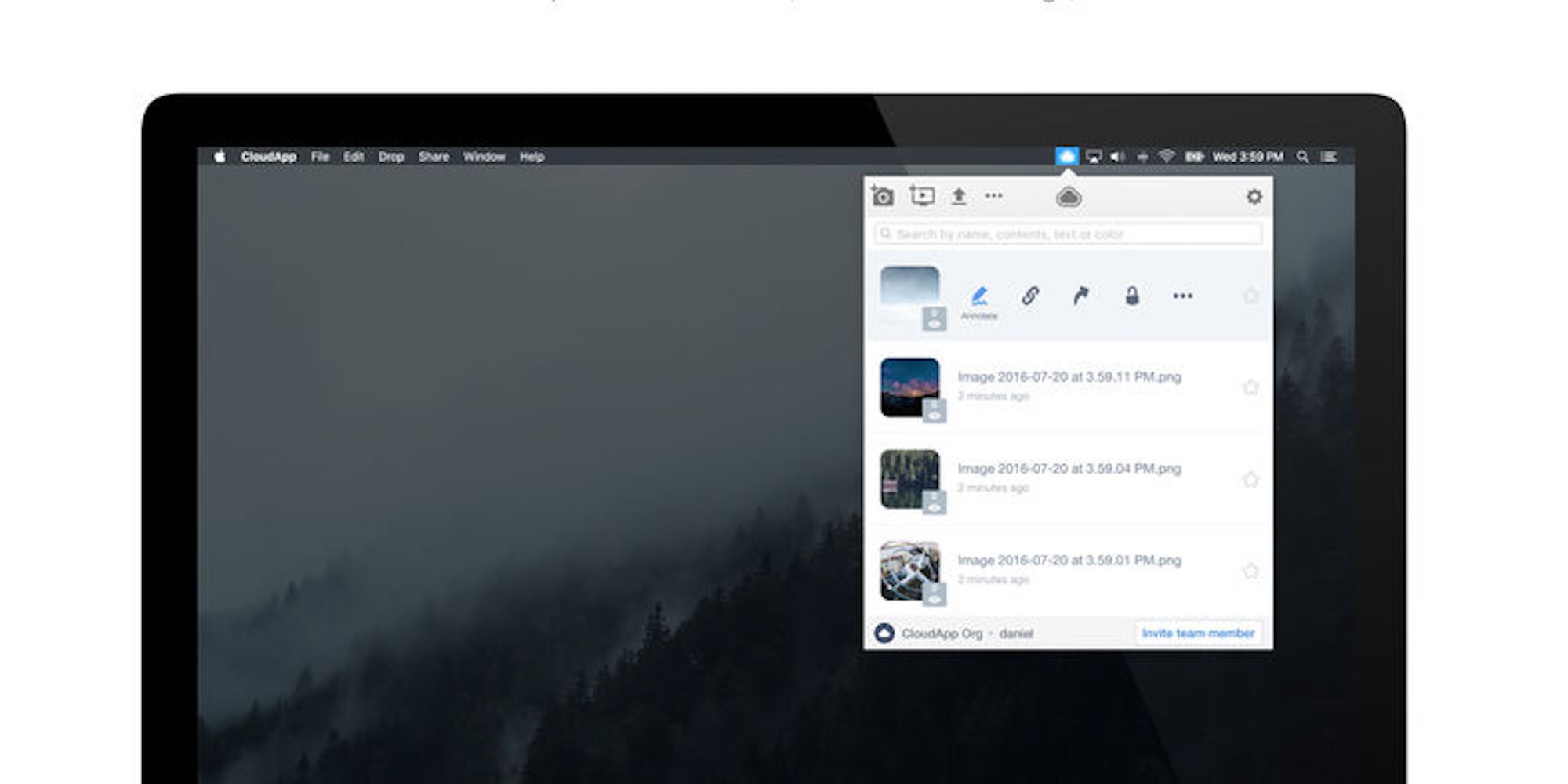Star the currently selected drop
Viewport: 1568px width, 784px height.
click(x=1250, y=296)
